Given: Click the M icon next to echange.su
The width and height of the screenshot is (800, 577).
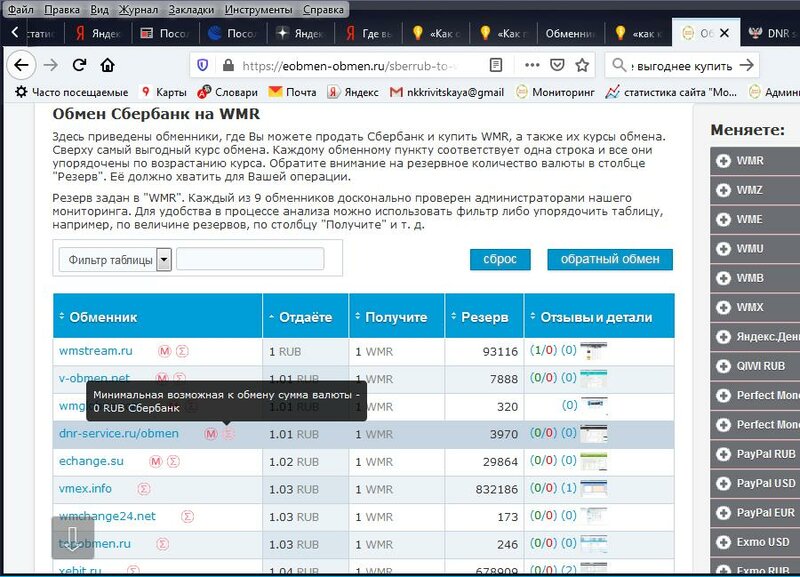Looking at the screenshot, I should [x=156, y=461].
